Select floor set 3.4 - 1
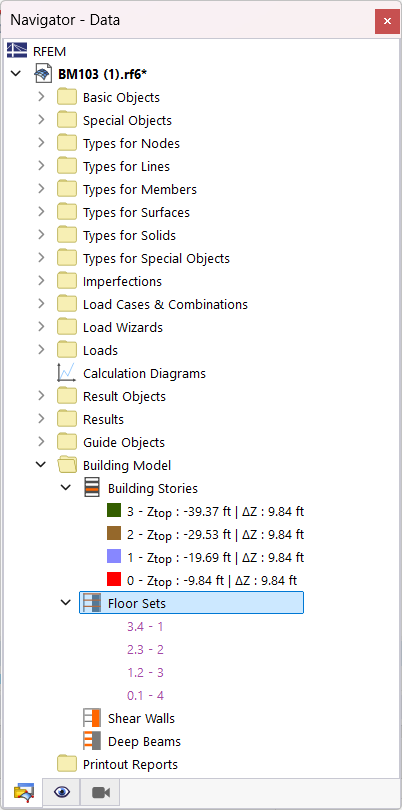The width and height of the screenshot is (402, 810). click(x=145, y=627)
